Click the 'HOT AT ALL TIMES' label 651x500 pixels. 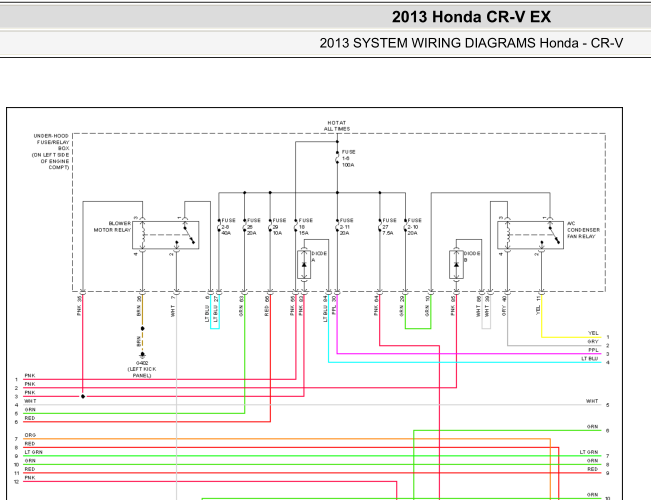tap(337, 126)
